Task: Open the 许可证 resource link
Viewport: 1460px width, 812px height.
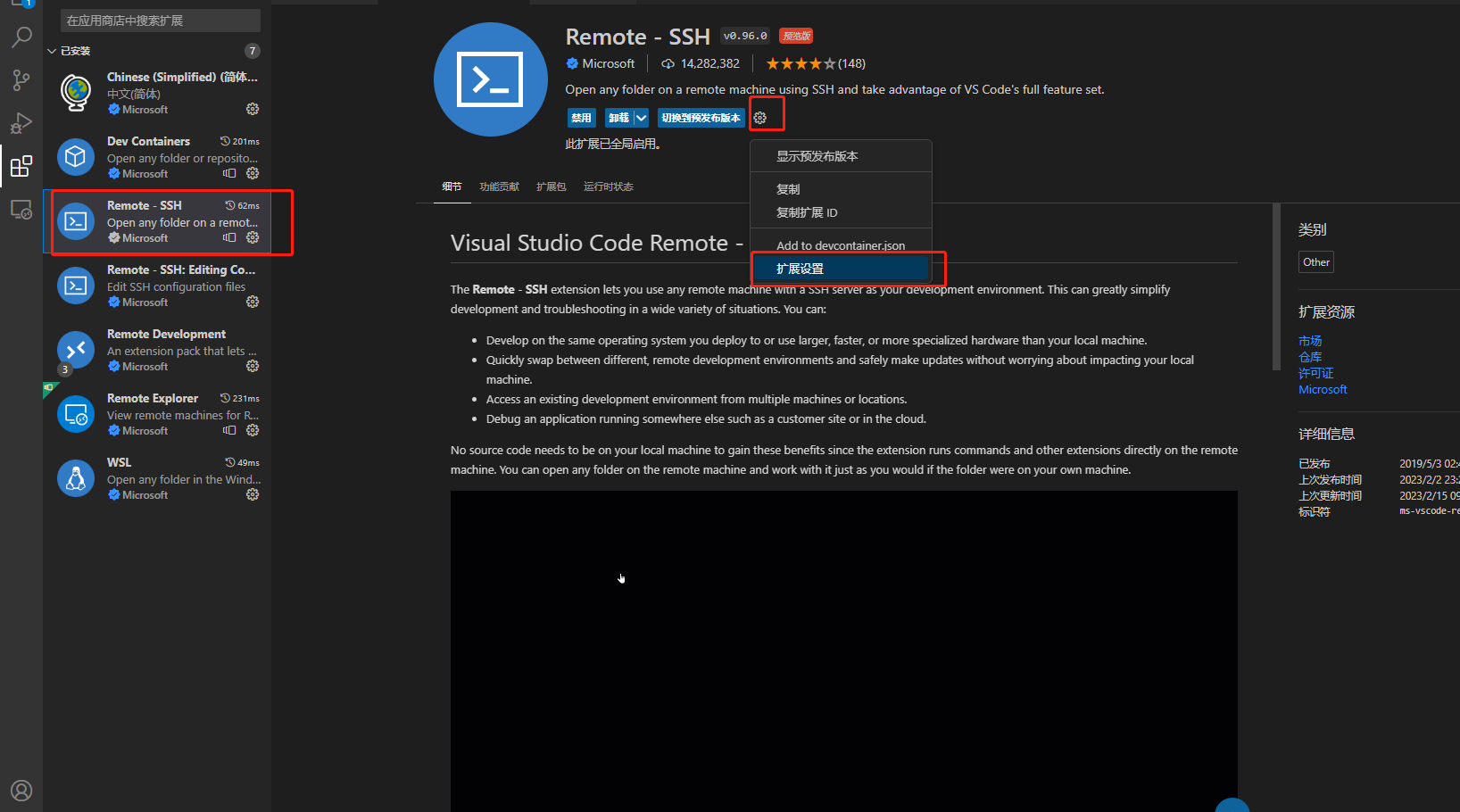Action: 1315,373
